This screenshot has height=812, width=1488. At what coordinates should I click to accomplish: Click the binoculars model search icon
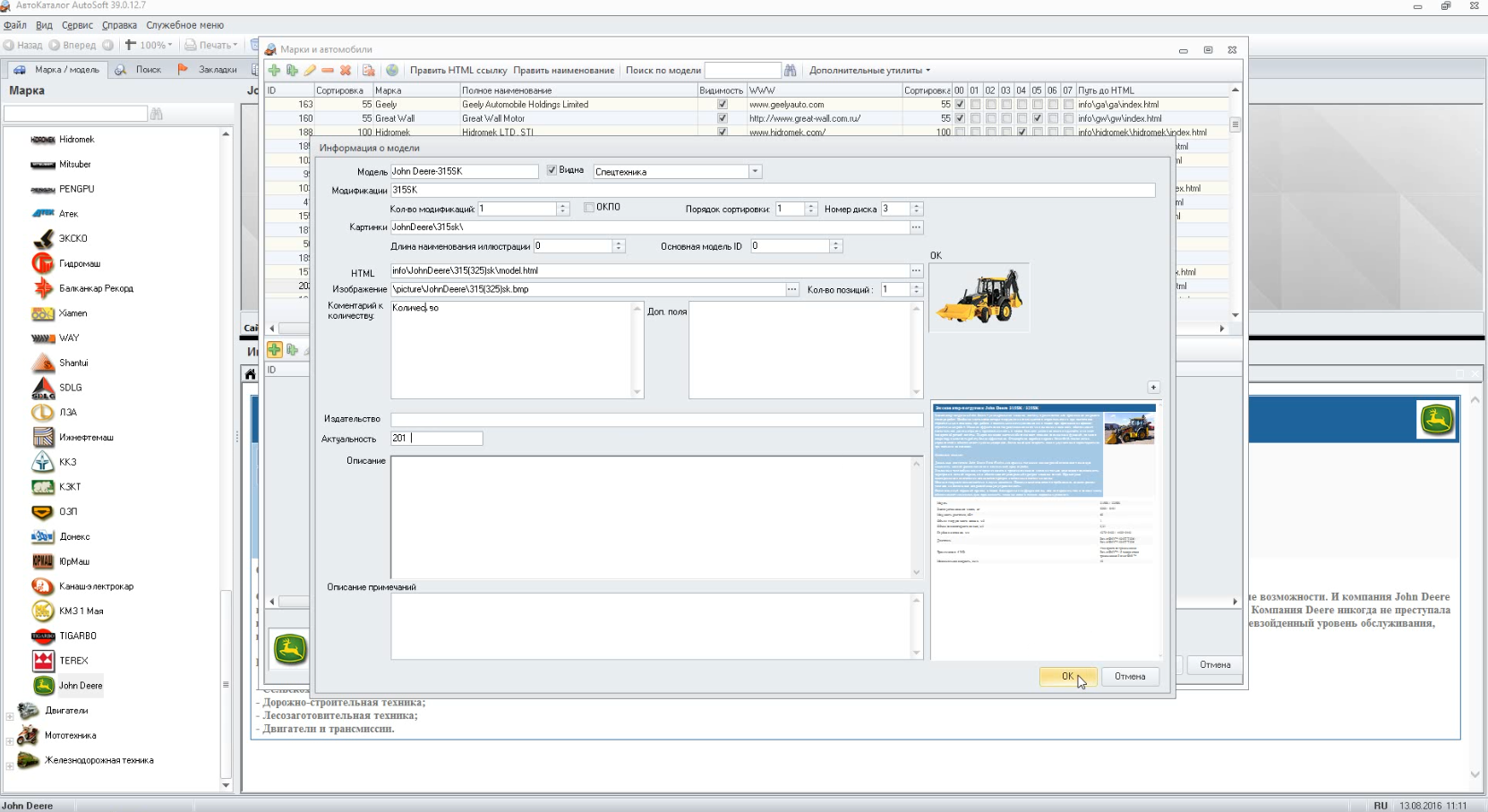pyautogui.click(x=790, y=70)
